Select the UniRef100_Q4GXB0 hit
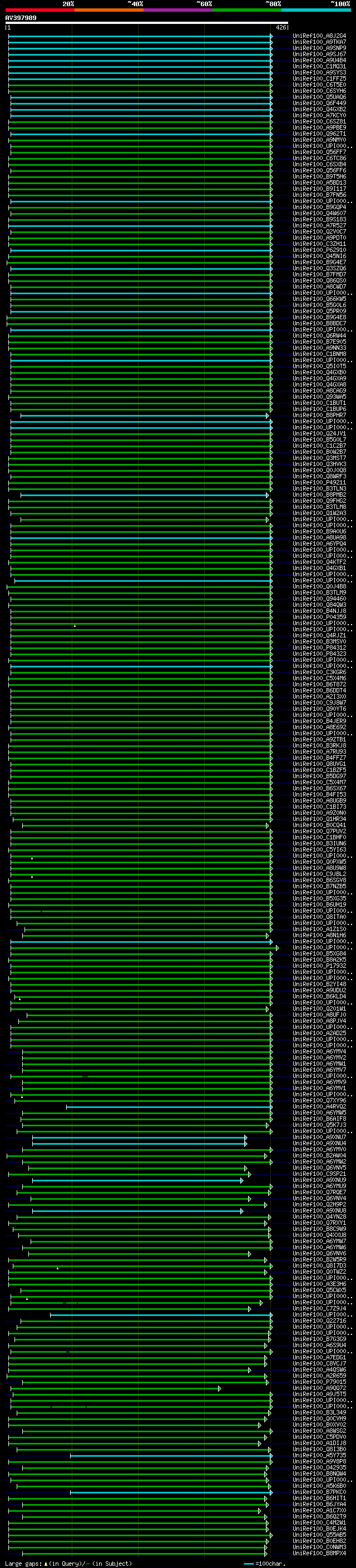Image resolution: width=356 pixels, height=1568 pixels. coord(319,373)
